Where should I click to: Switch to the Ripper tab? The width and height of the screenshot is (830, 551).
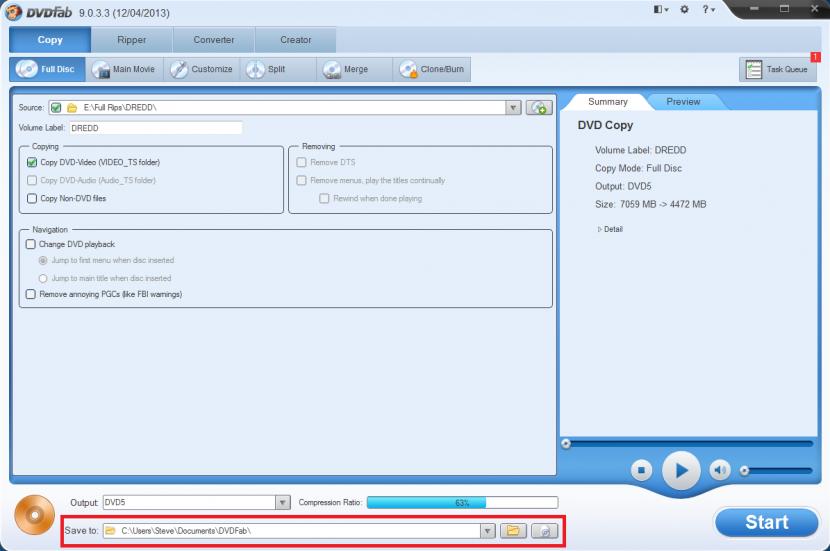[x=131, y=40]
